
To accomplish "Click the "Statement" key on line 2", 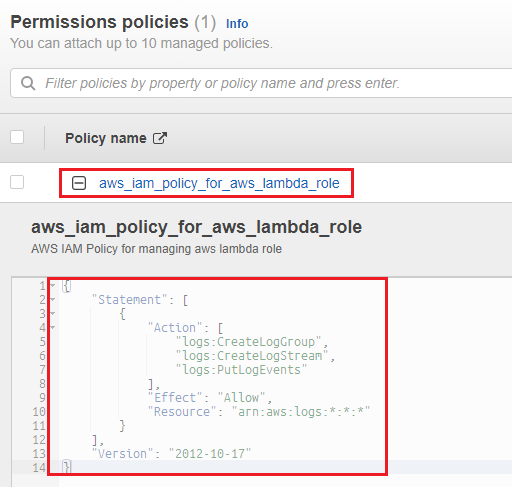I will pyautogui.click(x=130, y=300).
